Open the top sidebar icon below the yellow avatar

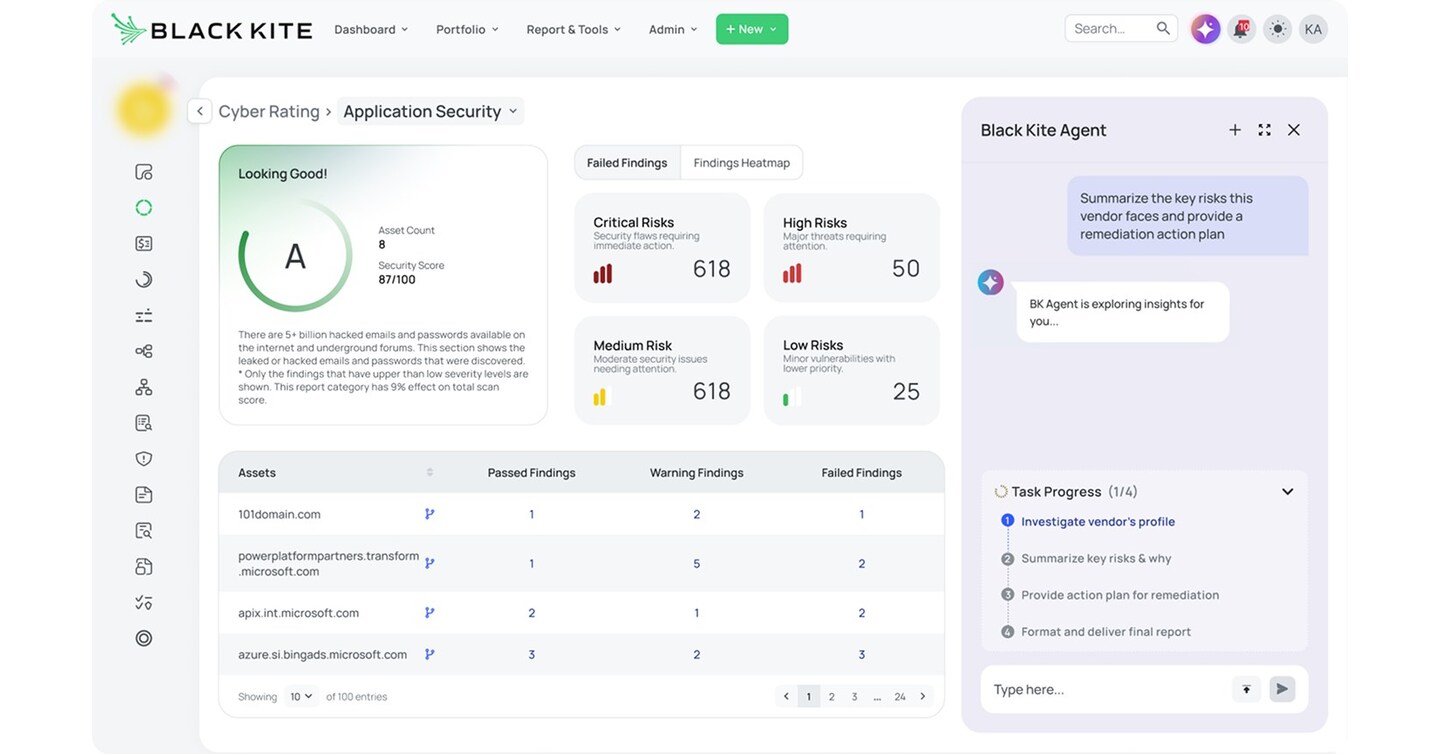point(144,172)
